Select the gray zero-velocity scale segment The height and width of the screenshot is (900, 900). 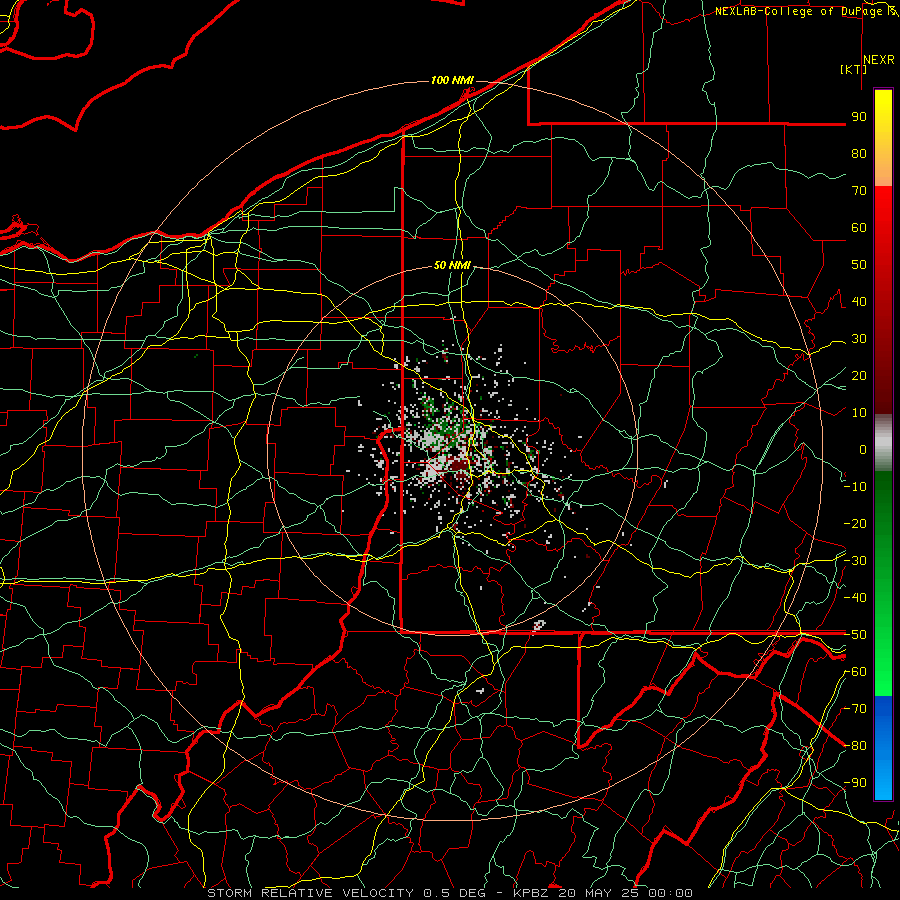tap(883, 442)
